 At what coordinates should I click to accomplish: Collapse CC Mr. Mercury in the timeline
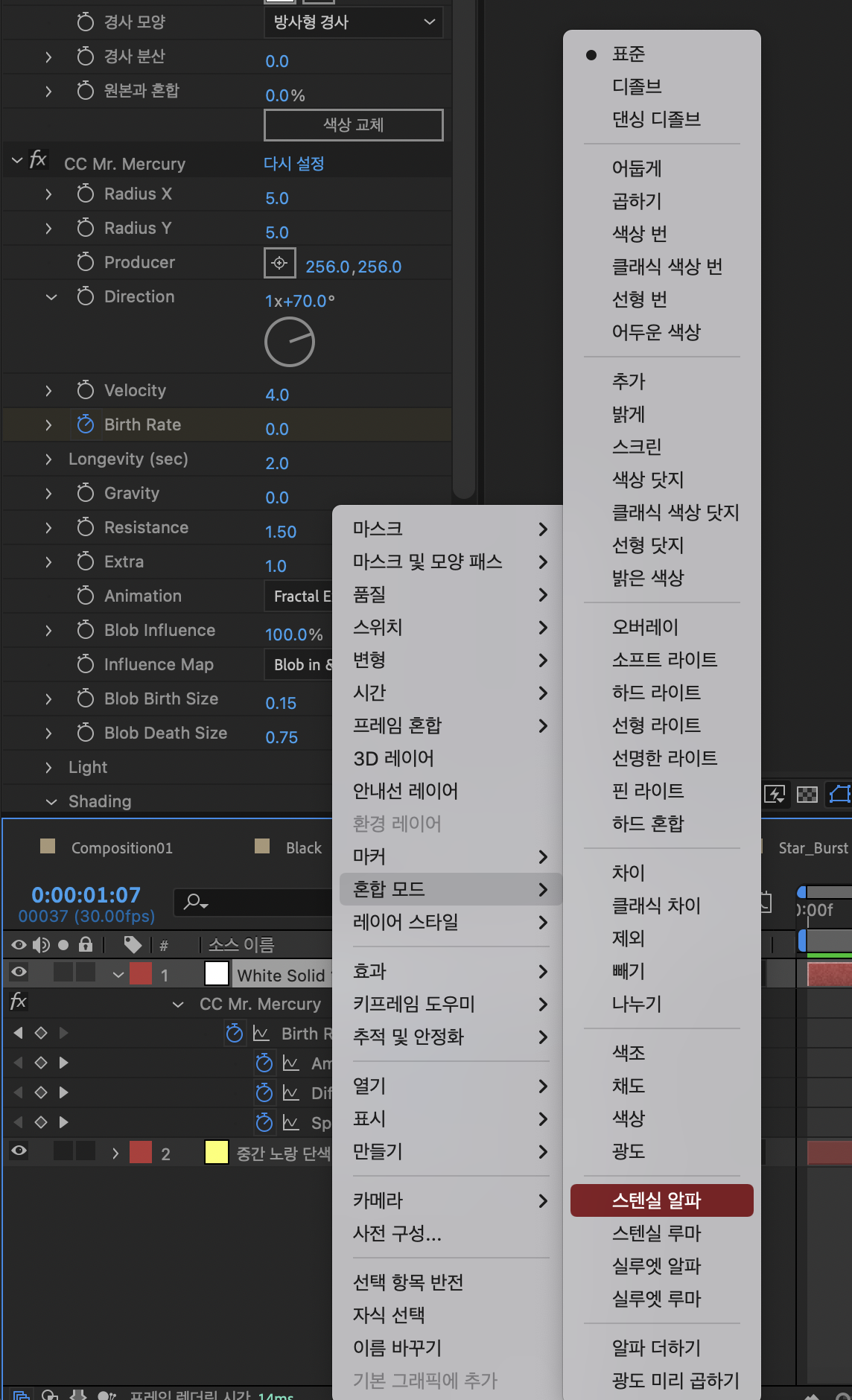pos(178,1005)
